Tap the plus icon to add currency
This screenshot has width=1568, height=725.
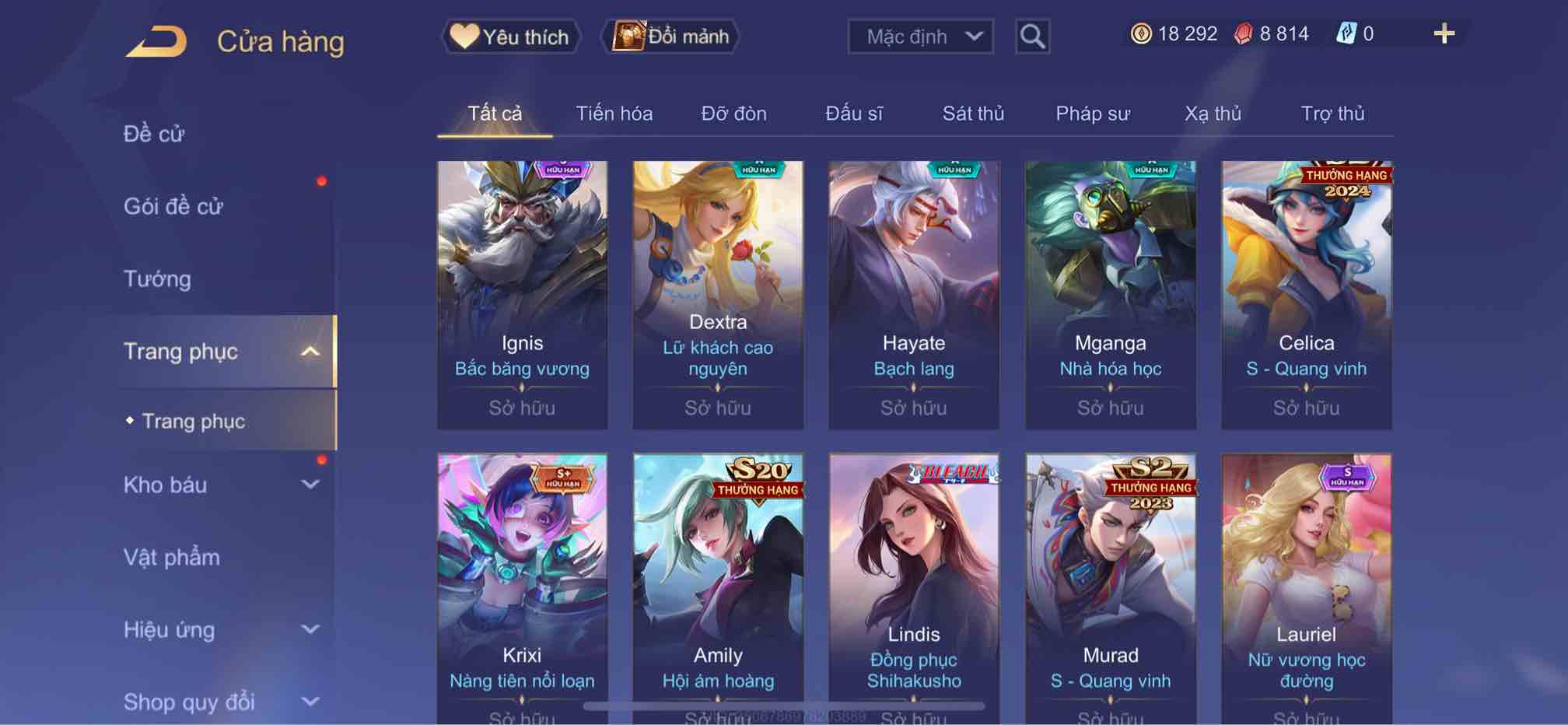tap(1444, 33)
